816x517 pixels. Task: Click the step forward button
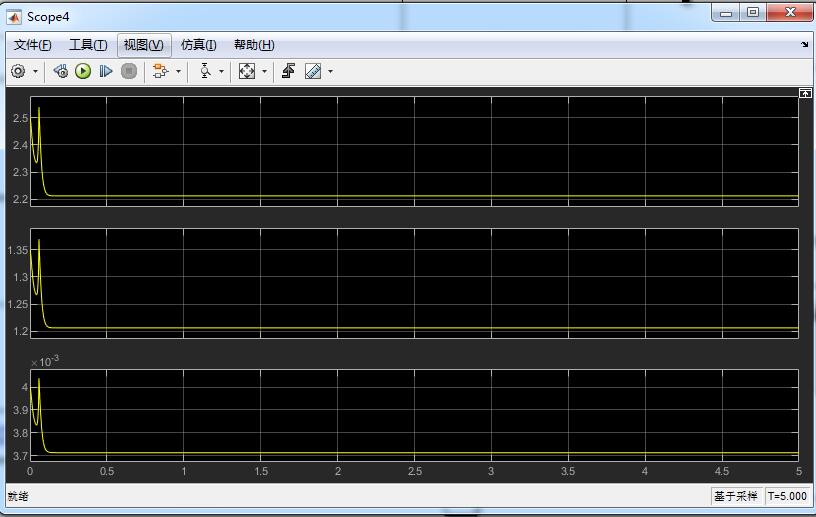[x=106, y=71]
